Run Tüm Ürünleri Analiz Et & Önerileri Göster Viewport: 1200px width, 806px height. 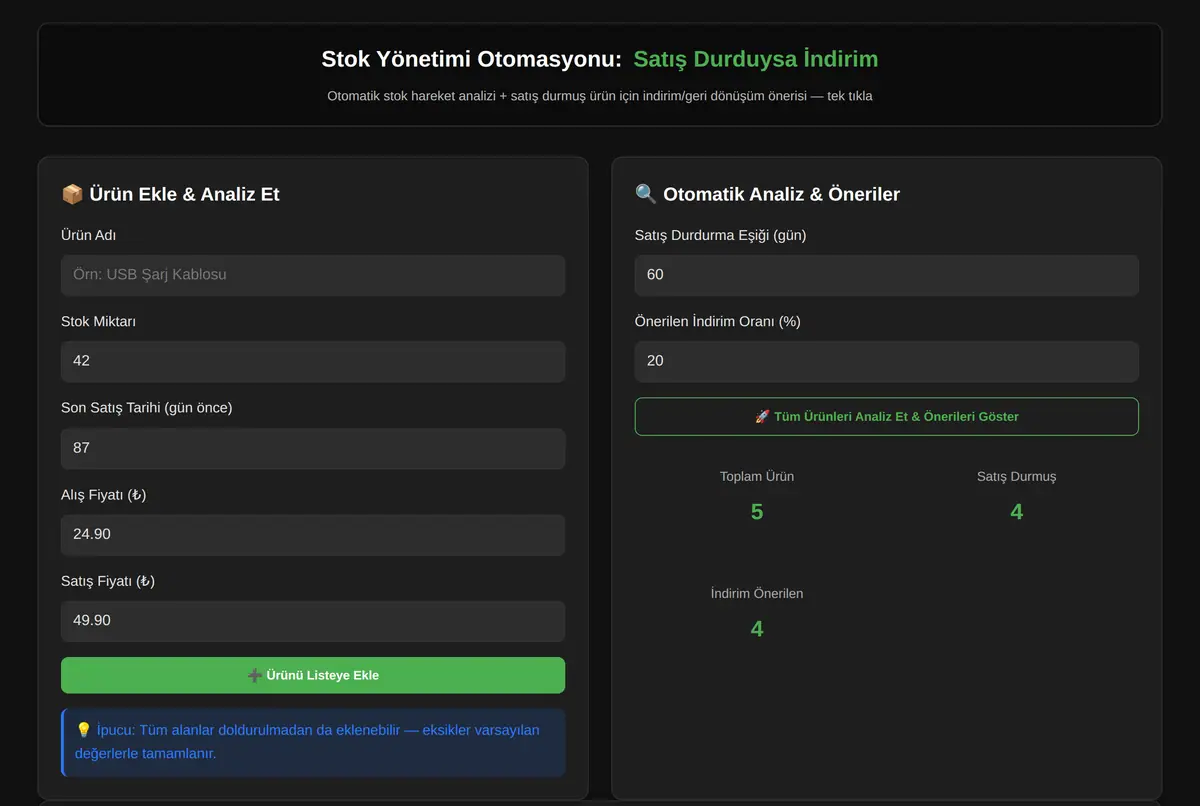click(887, 416)
